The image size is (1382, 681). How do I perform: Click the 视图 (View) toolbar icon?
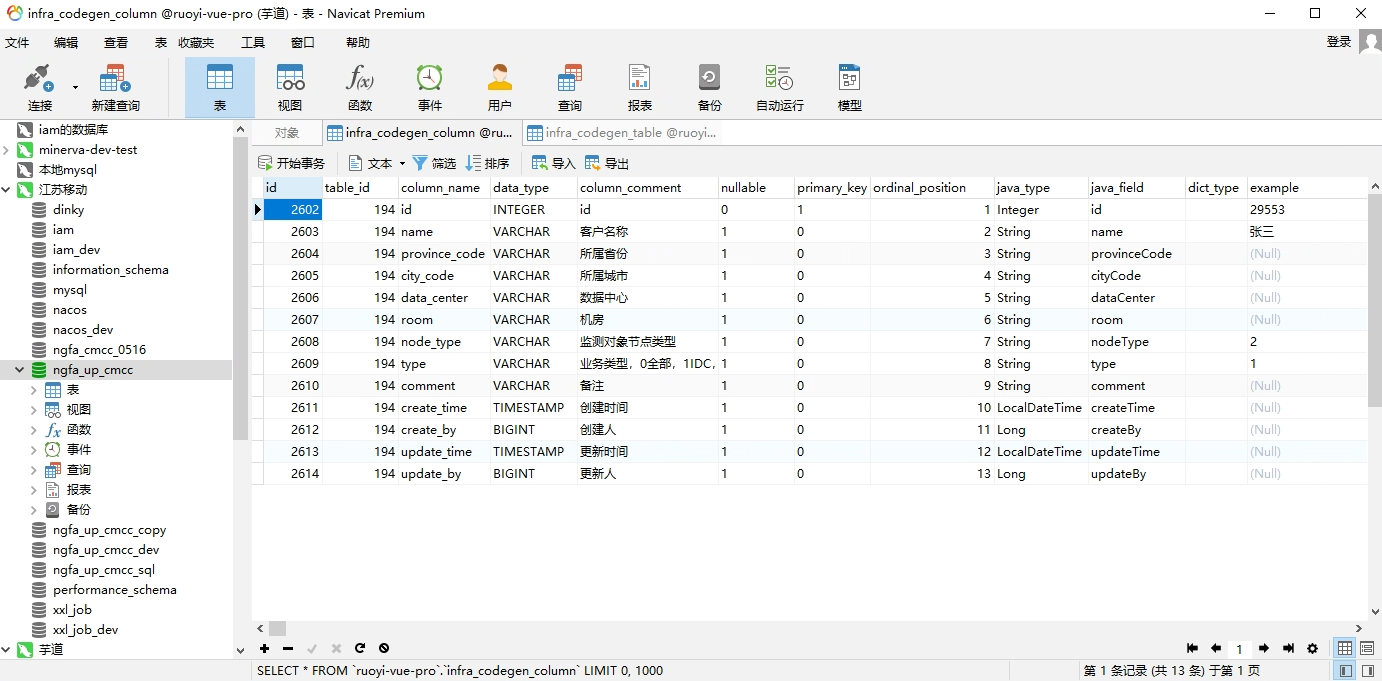290,88
